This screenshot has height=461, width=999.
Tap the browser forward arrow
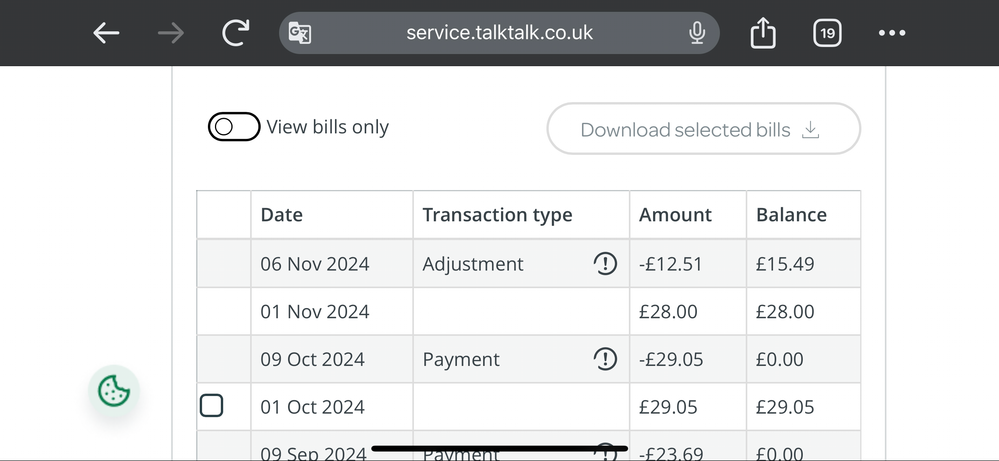coord(171,33)
